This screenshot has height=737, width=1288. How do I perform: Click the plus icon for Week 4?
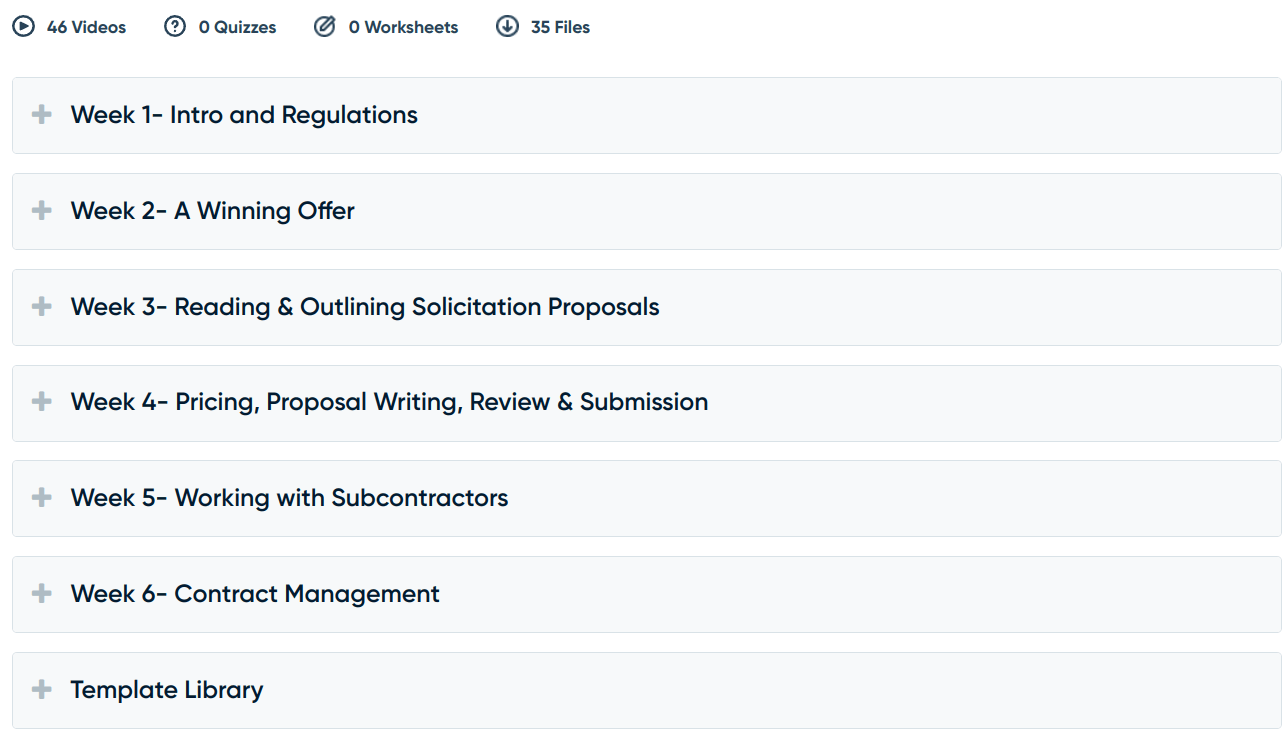(x=41, y=402)
